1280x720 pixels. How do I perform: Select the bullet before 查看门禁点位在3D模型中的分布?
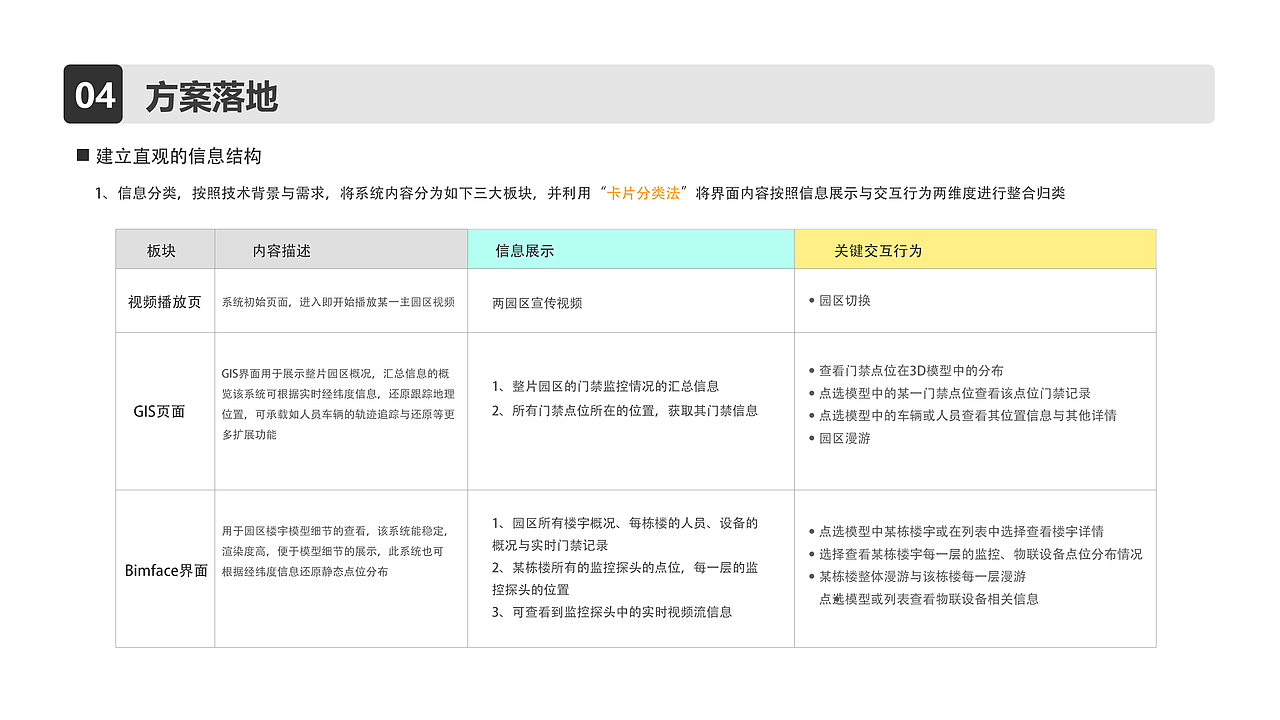[x=813, y=370]
